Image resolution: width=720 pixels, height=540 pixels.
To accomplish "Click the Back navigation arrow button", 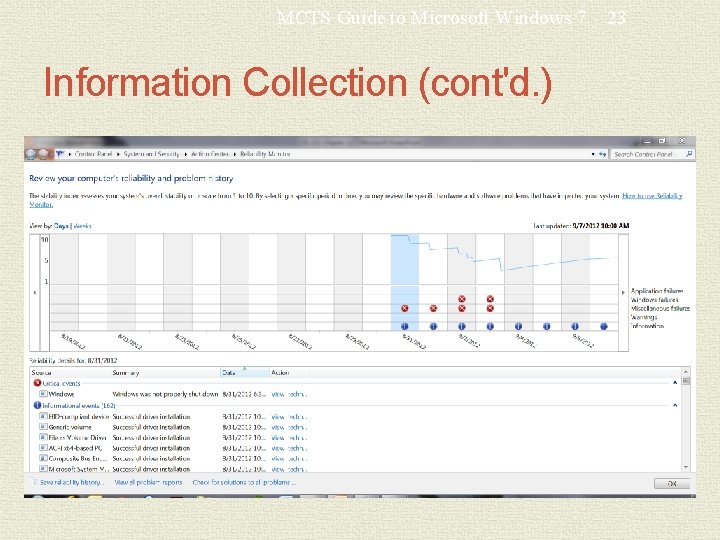I will pos(31,154).
